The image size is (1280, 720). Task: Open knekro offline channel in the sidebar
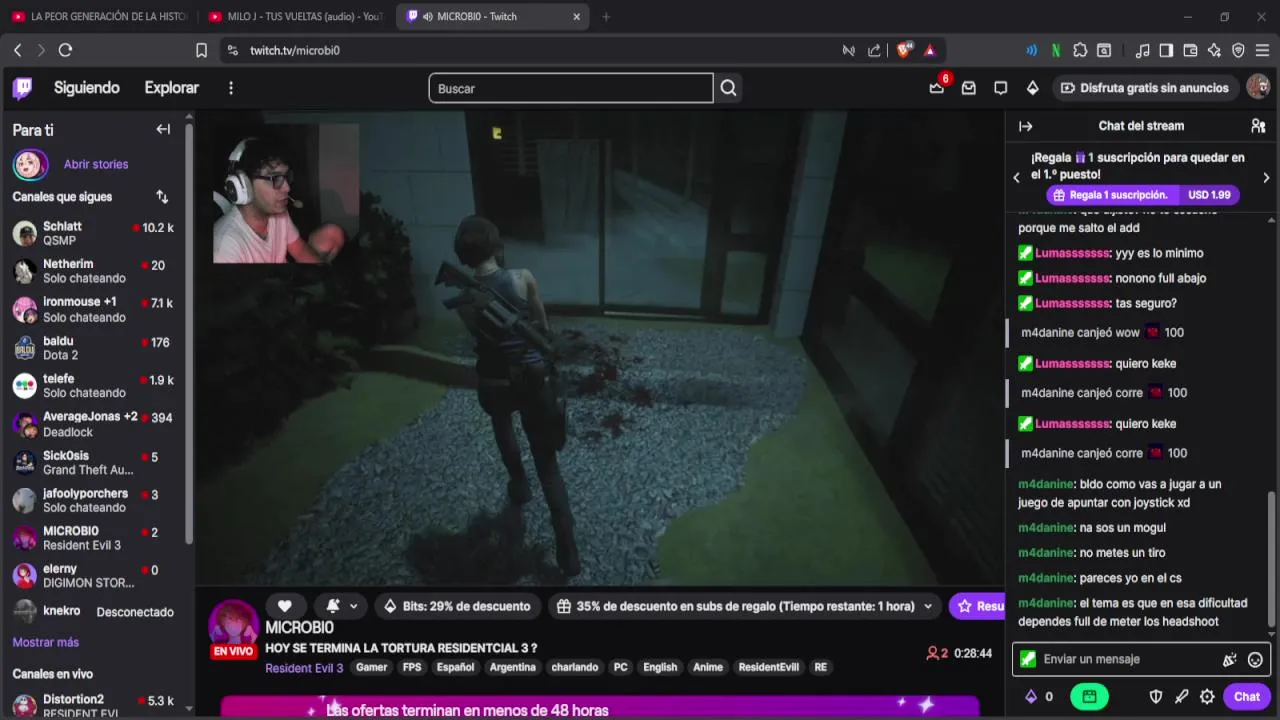pyautogui.click(x=94, y=611)
